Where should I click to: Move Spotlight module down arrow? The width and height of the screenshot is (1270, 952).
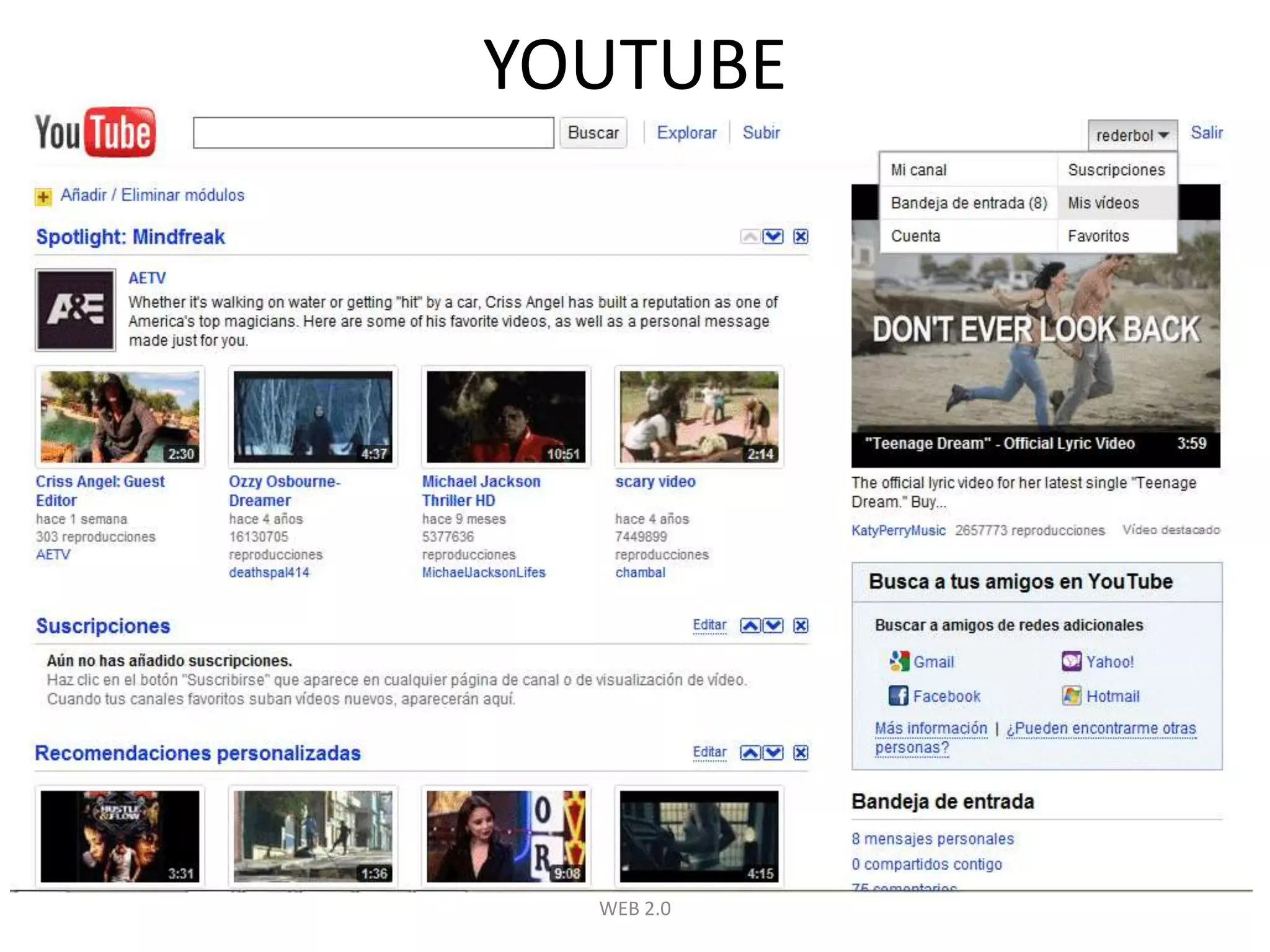click(x=773, y=236)
